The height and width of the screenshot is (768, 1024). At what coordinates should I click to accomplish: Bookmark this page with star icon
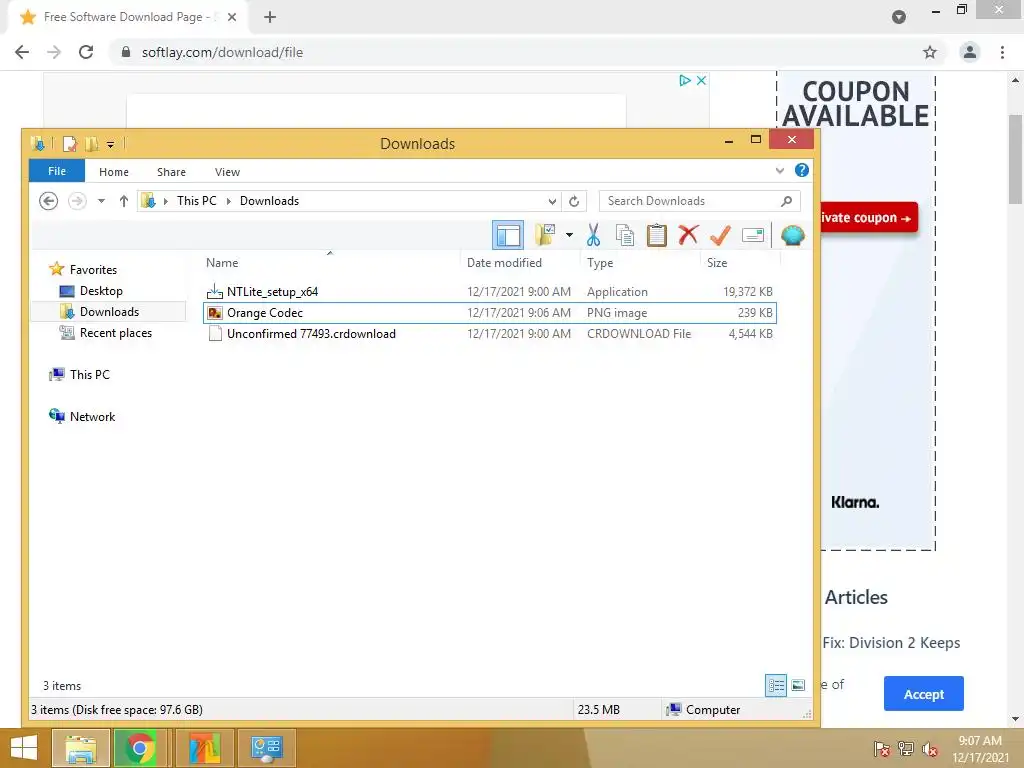[930, 52]
